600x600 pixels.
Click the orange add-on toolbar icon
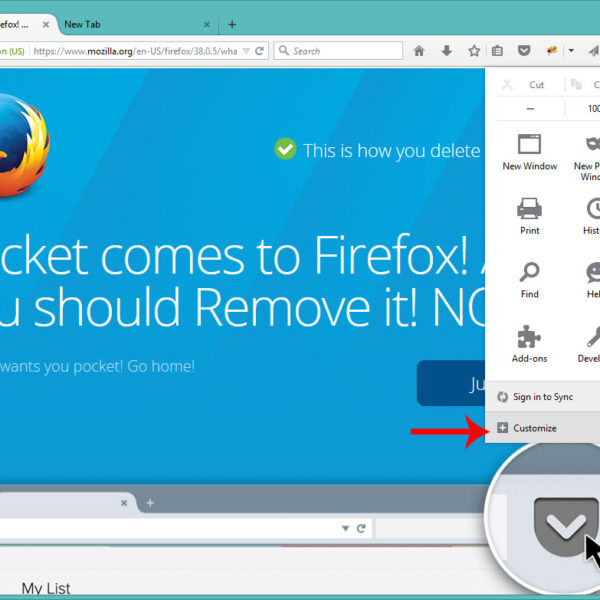[x=551, y=50]
